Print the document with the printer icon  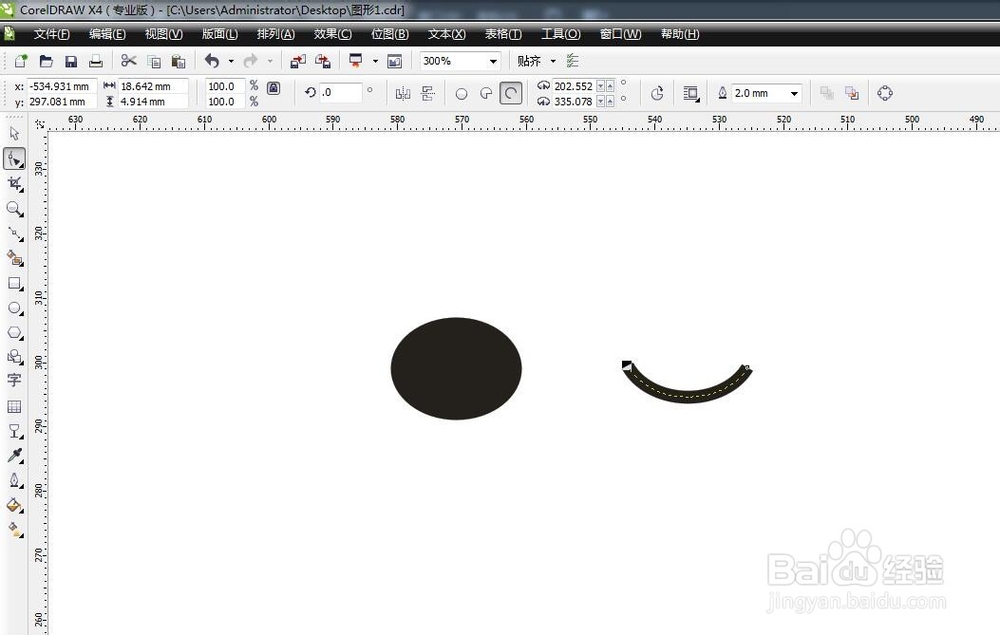coord(96,61)
